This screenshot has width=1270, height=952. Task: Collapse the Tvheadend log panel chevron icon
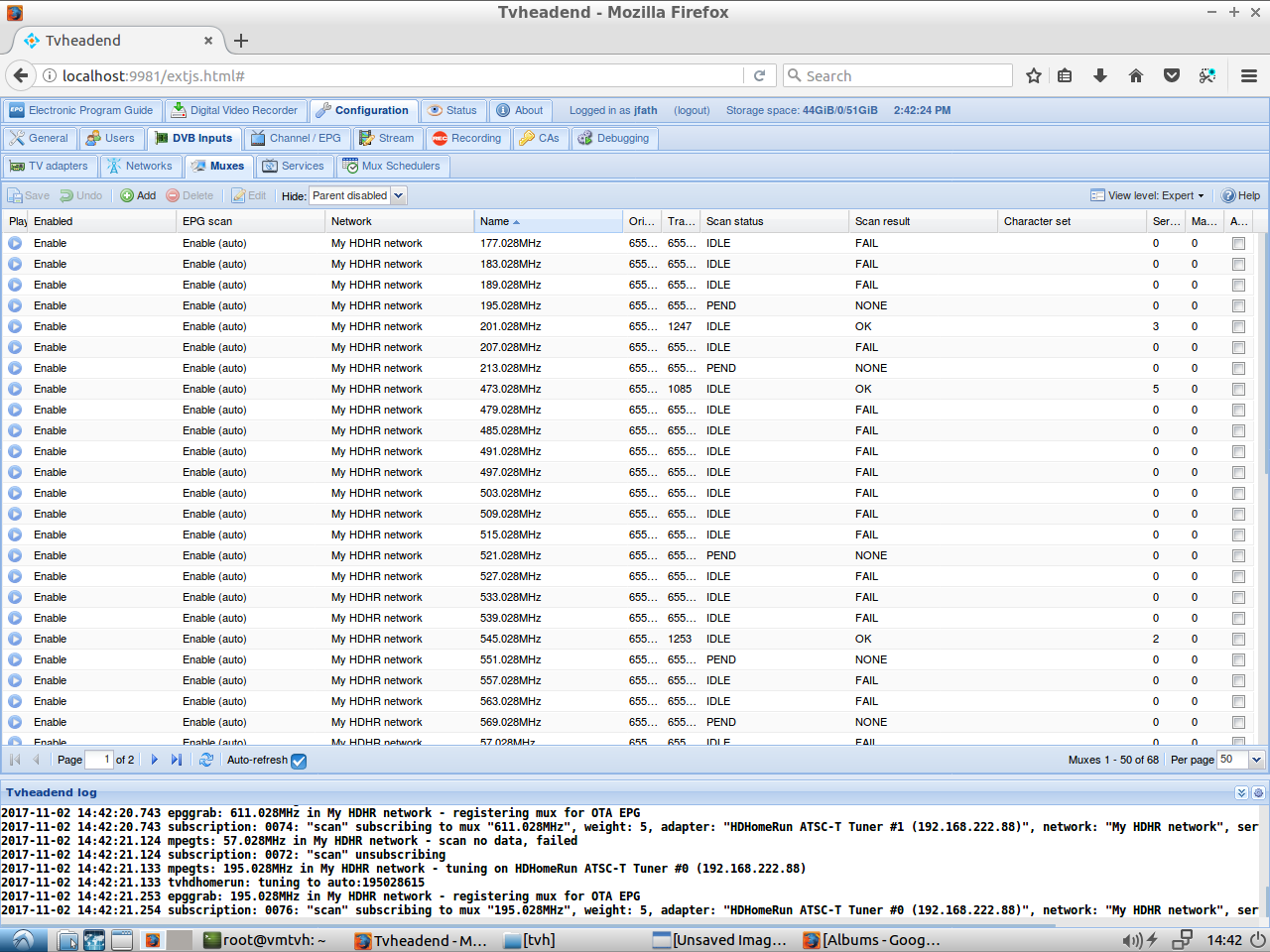point(1241,791)
